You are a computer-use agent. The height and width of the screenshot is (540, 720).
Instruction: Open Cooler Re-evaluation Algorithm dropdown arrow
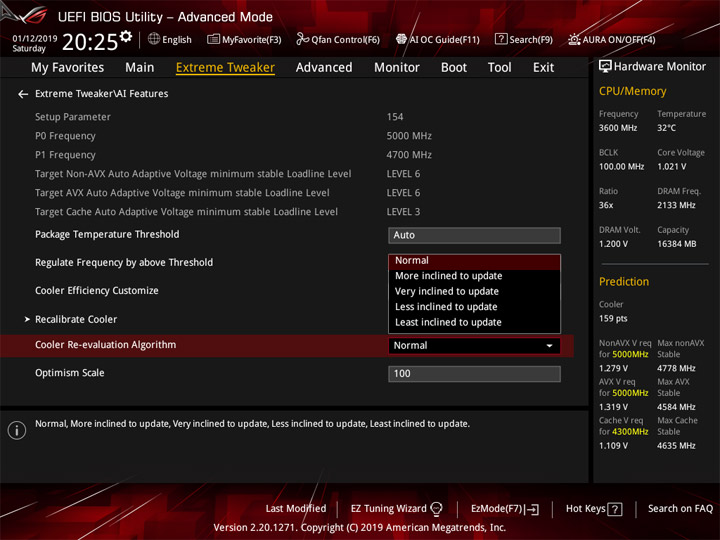(549, 346)
